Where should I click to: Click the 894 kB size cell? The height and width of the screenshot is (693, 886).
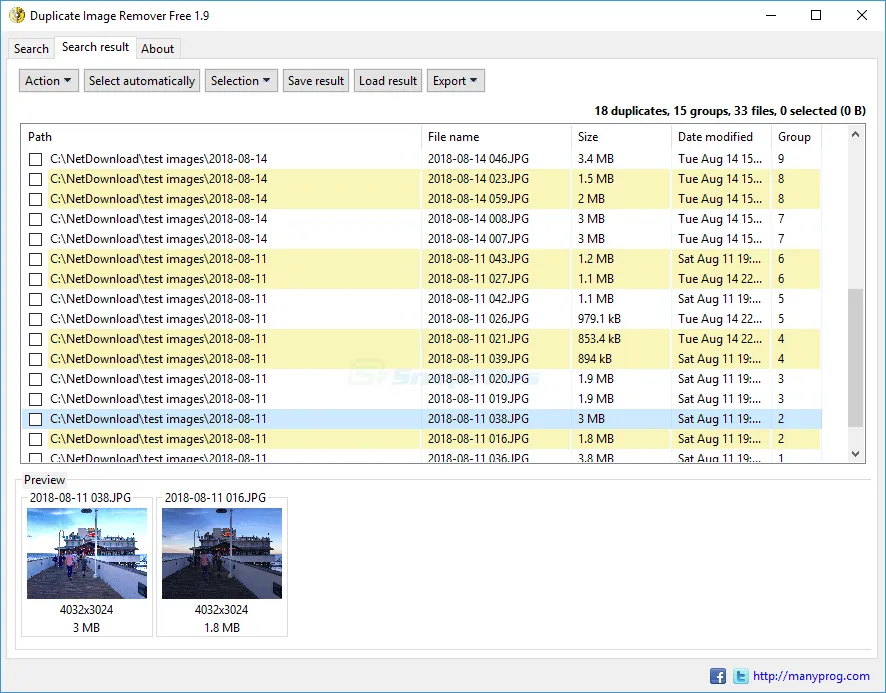594,360
